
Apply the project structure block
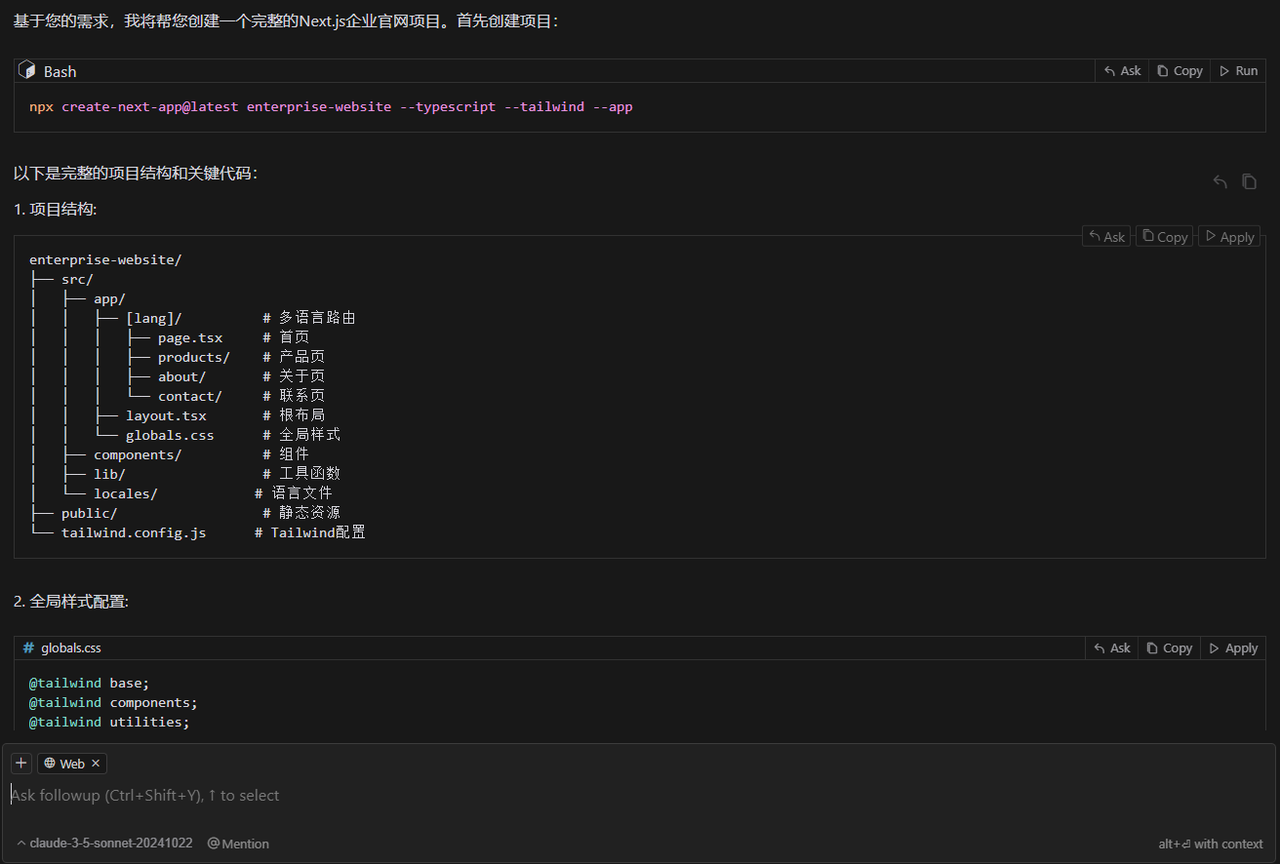[1229, 237]
